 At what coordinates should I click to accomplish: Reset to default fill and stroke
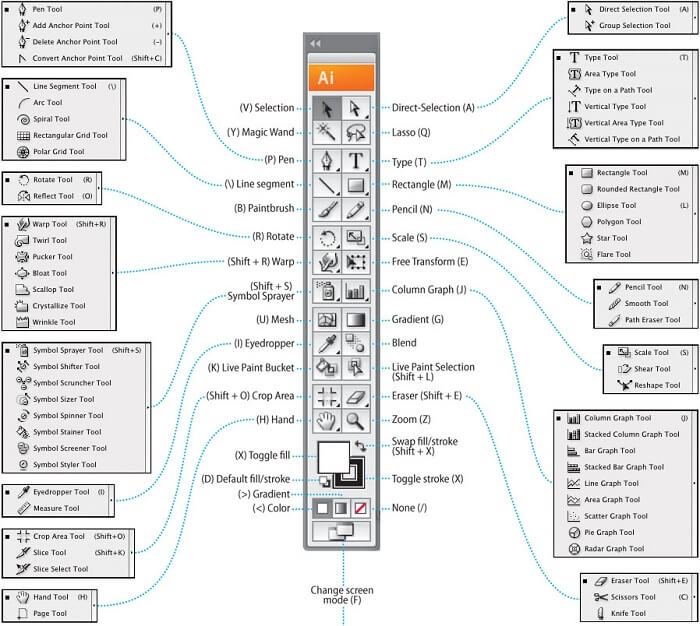[325, 481]
